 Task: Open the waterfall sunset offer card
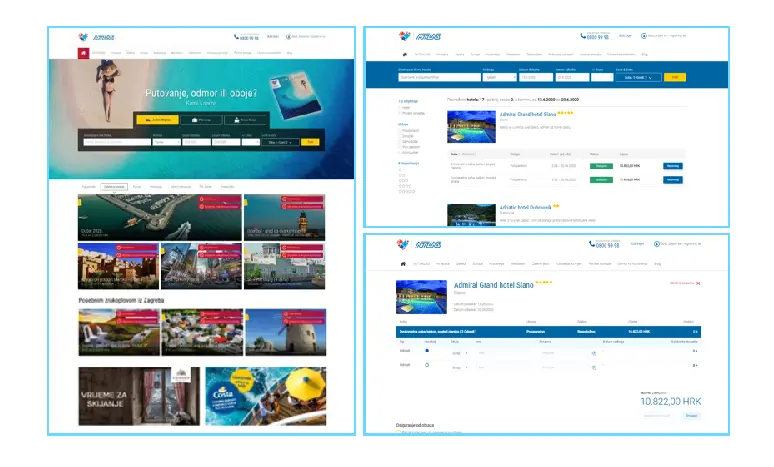click(119, 332)
